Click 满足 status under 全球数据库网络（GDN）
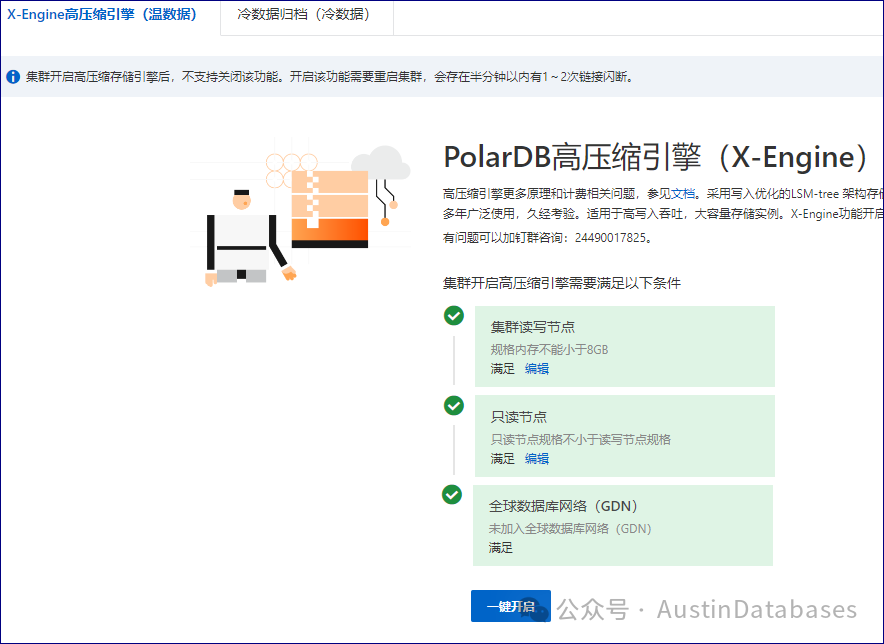Image resolution: width=884 pixels, height=644 pixels. 501,548
